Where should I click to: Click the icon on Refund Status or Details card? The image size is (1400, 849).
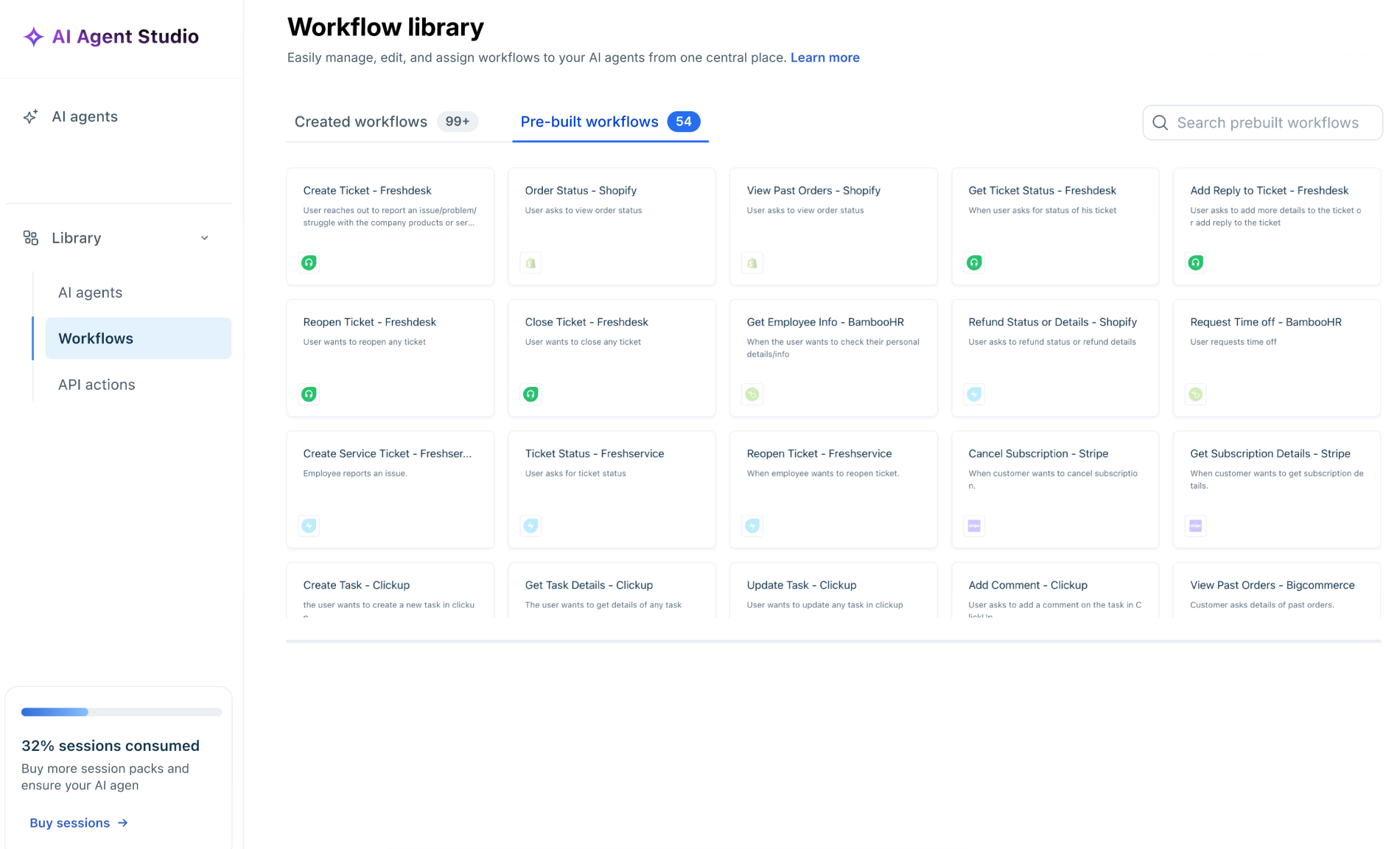[974, 394]
